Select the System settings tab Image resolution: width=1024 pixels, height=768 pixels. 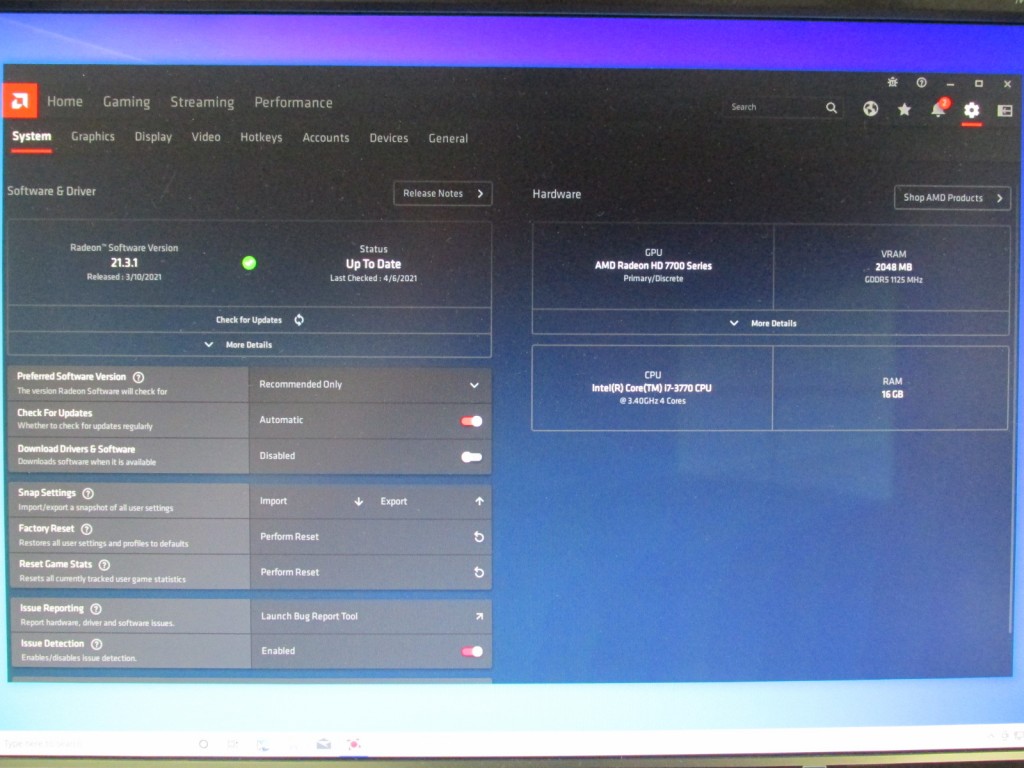pos(31,136)
